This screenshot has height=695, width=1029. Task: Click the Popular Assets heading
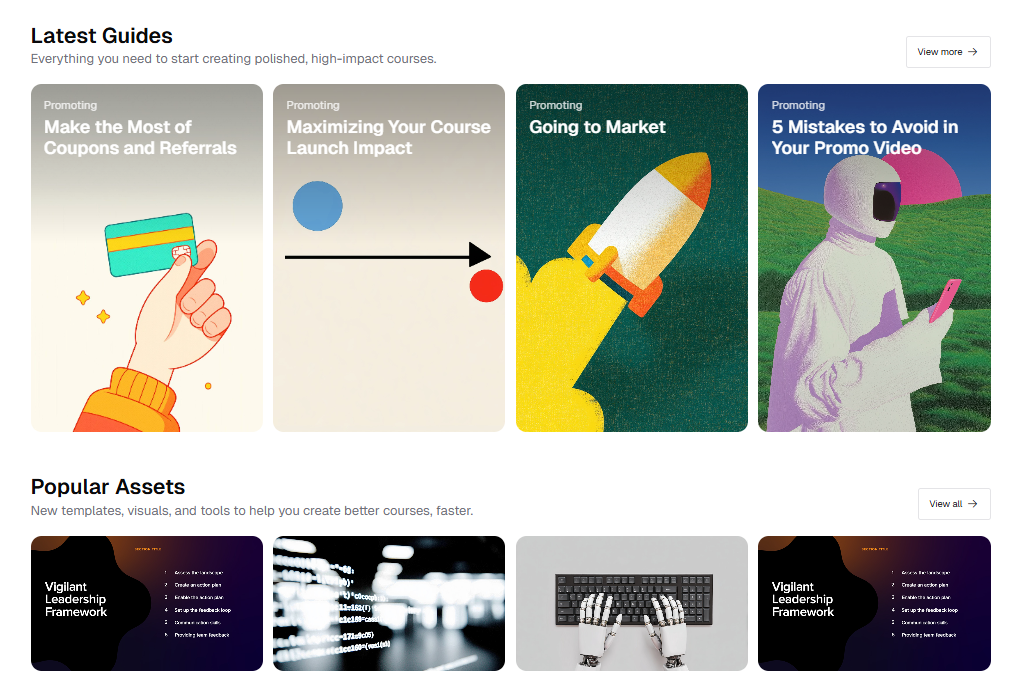pos(108,487)
